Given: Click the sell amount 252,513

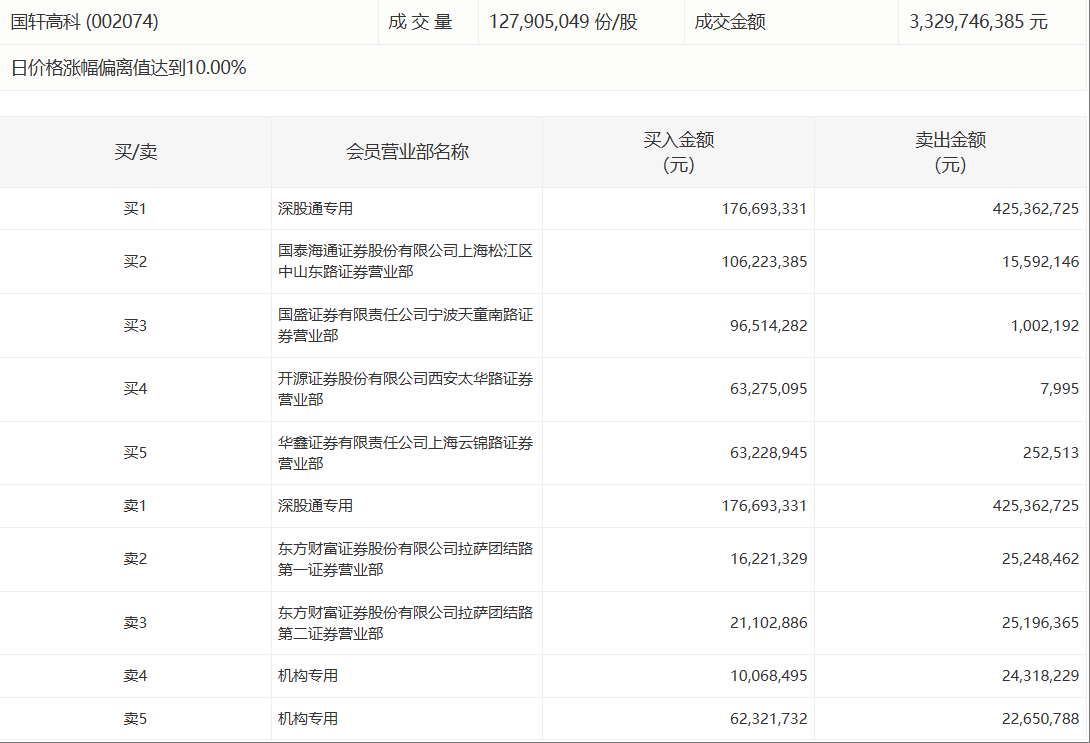Looking at the screenshot, I should (x=1051, y=452).
